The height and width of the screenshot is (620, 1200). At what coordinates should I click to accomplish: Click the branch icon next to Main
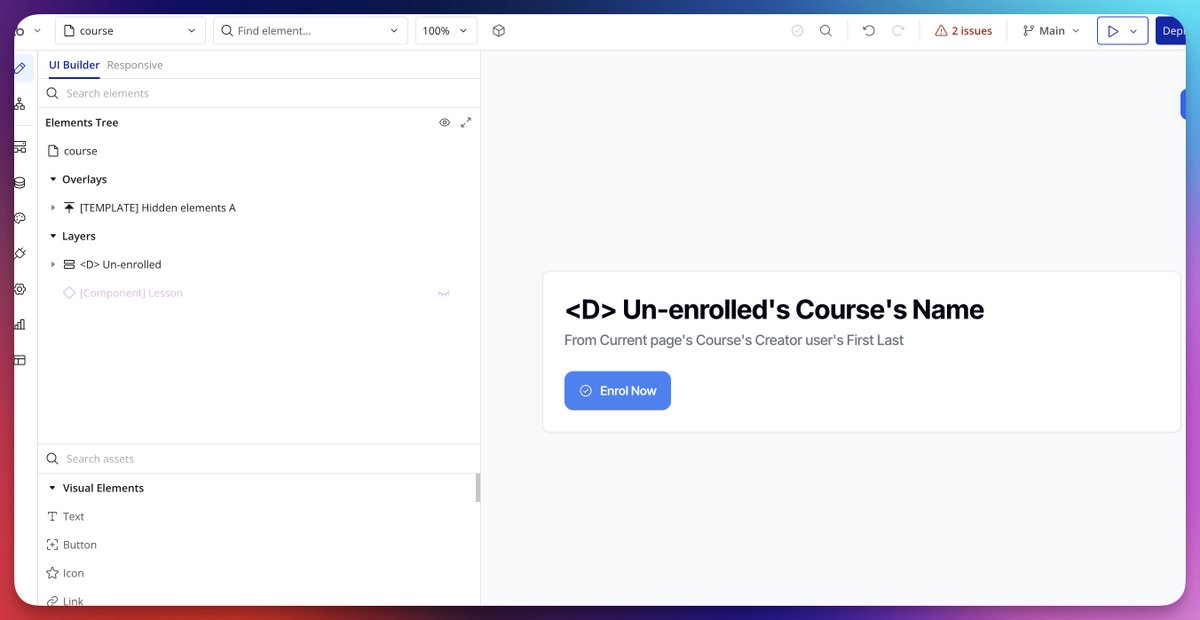point(1028,31)
